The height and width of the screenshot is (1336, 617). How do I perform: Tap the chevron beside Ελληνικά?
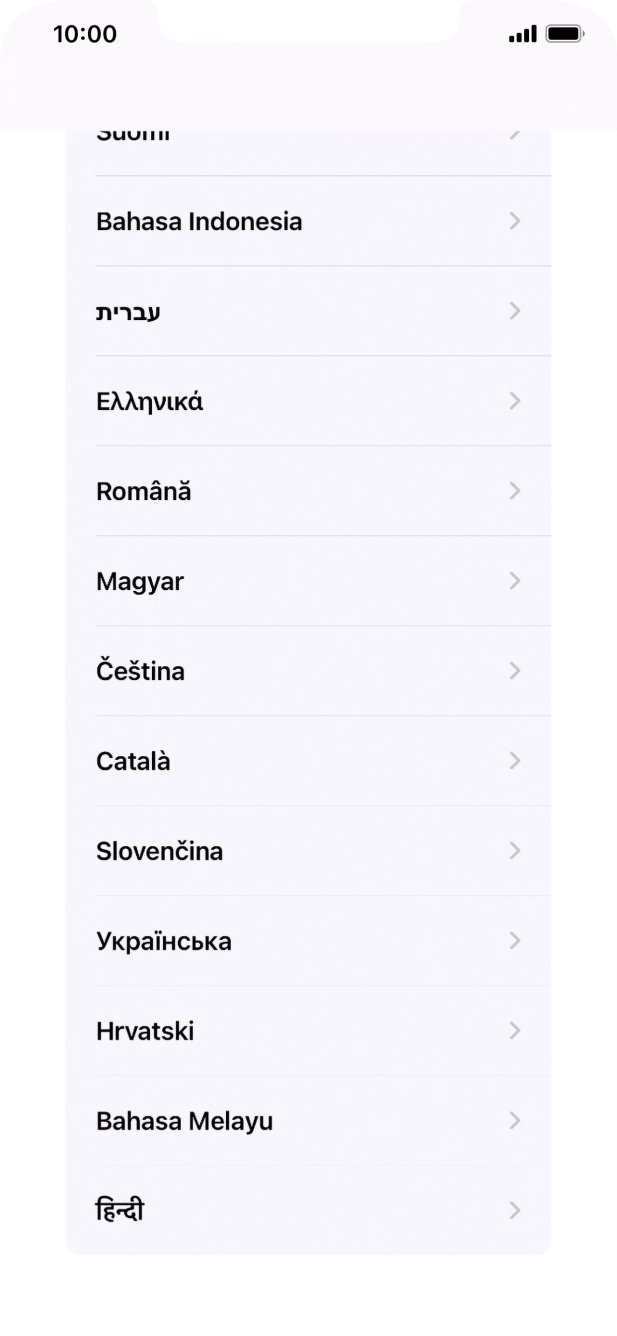coord(515,401)
